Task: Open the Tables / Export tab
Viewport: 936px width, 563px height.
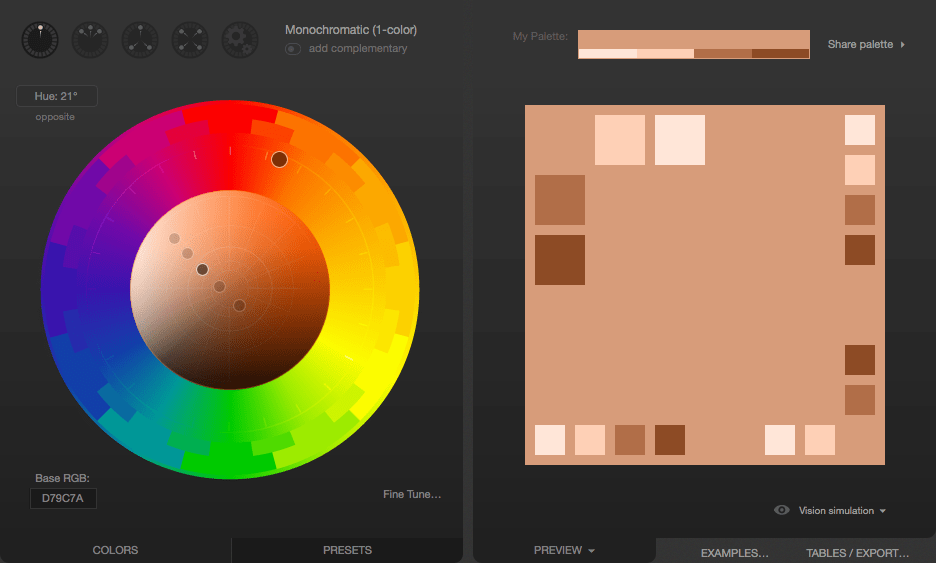Action: pyautogui.click(x=857, y=552)
